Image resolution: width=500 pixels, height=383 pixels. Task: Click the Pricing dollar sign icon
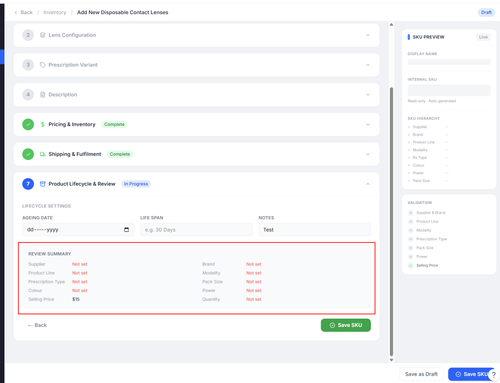pos(43,124)
